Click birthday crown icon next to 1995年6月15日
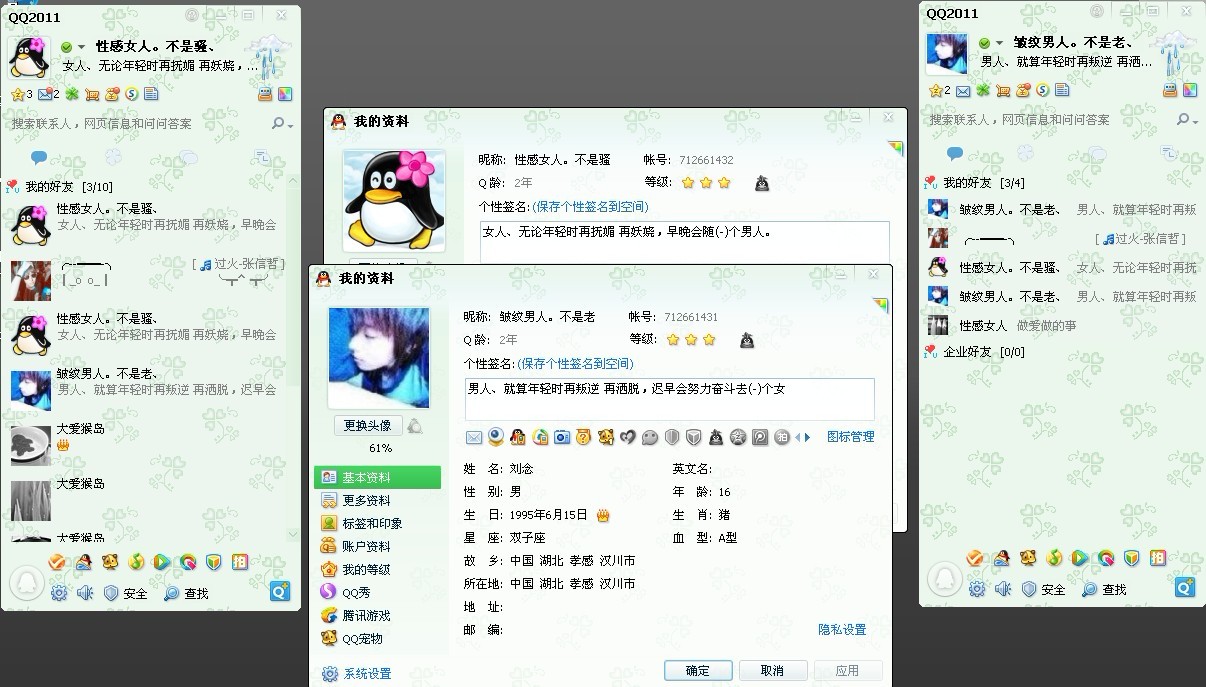The image size is (1206, 687). (603, 515)
